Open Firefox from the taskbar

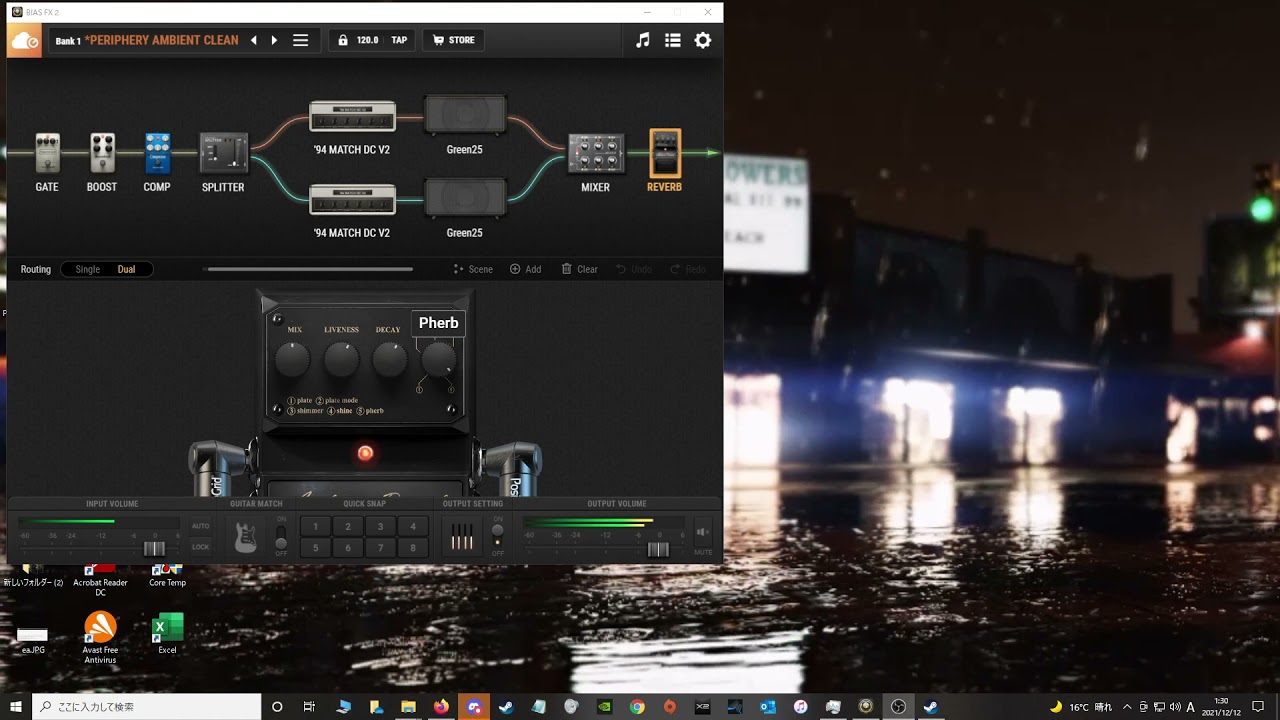tap(441, 707)
